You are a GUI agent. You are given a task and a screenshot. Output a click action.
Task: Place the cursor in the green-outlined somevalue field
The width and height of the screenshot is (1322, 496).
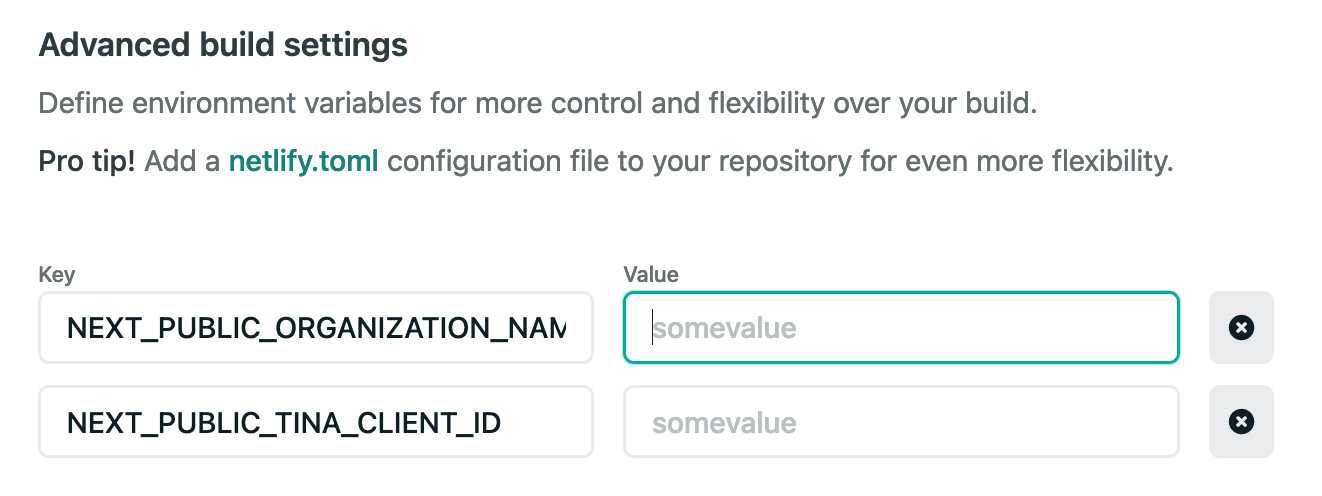point(901,327)
